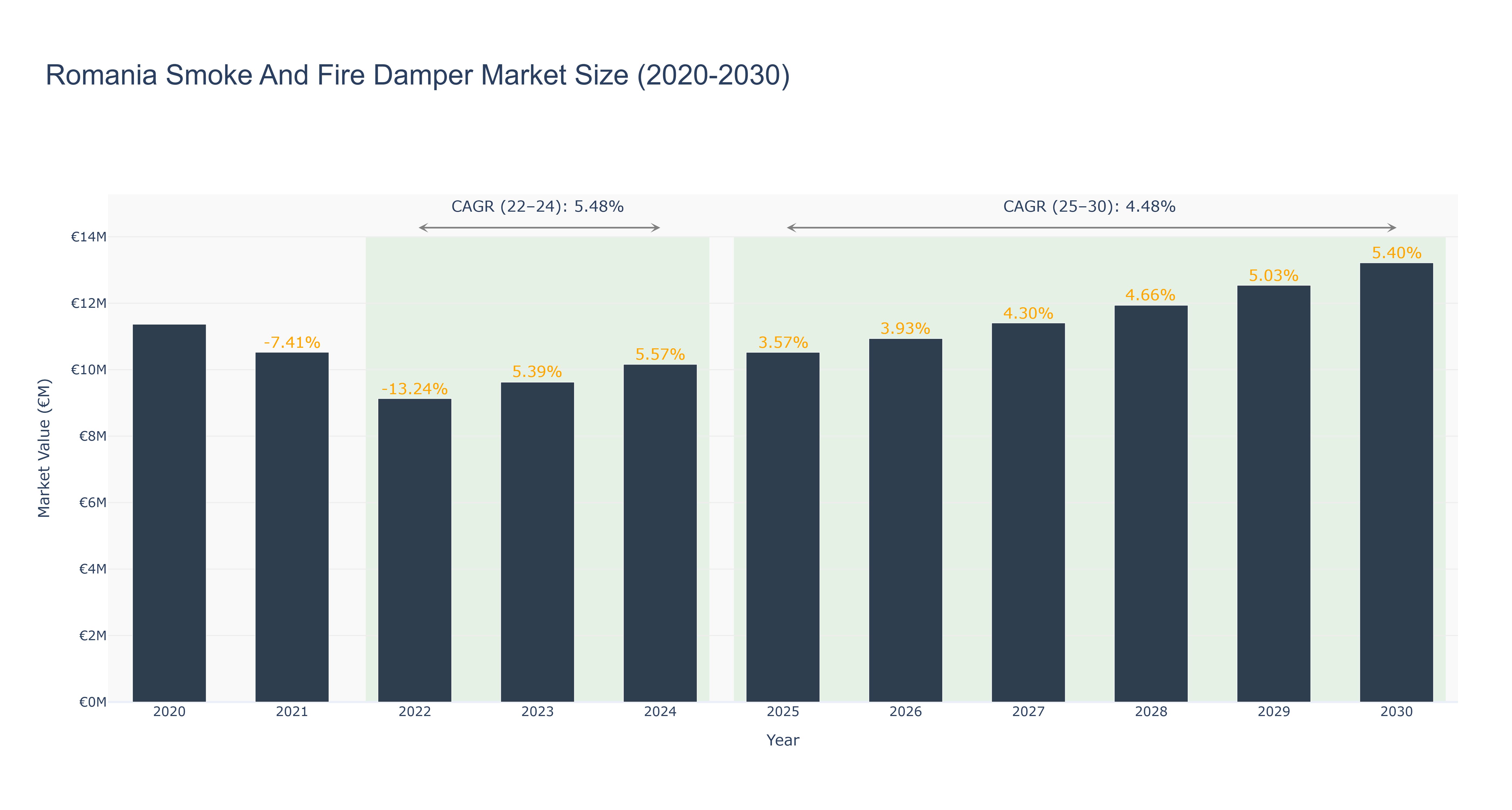The image size is (1512, 810).
Task: Click the 'Year' x-axis title
Action: [x=782, y=740]
